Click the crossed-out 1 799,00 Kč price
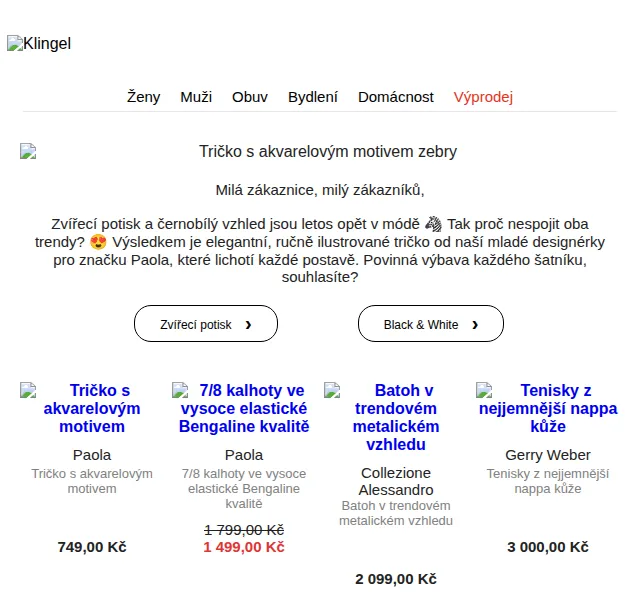The width and height of the screenshot is (640, 600). 244,530
